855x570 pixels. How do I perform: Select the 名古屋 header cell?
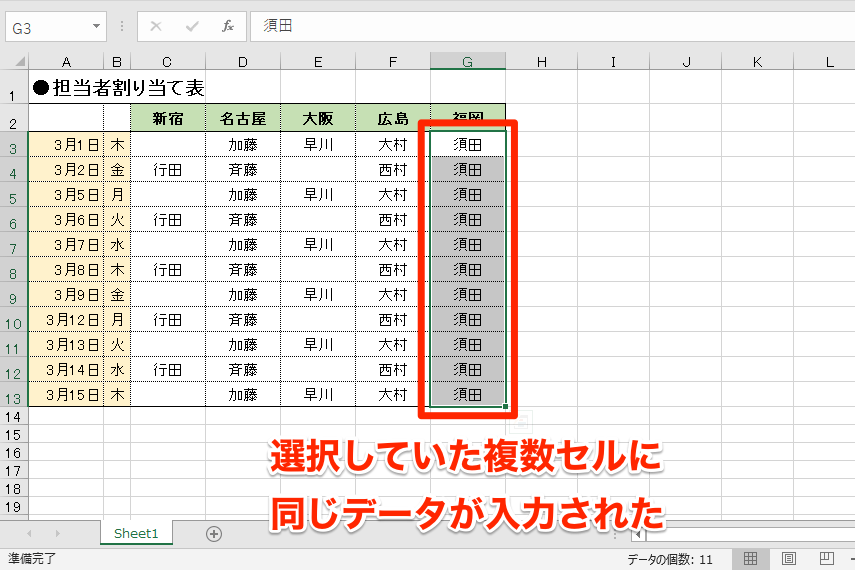tap(243, 119)
